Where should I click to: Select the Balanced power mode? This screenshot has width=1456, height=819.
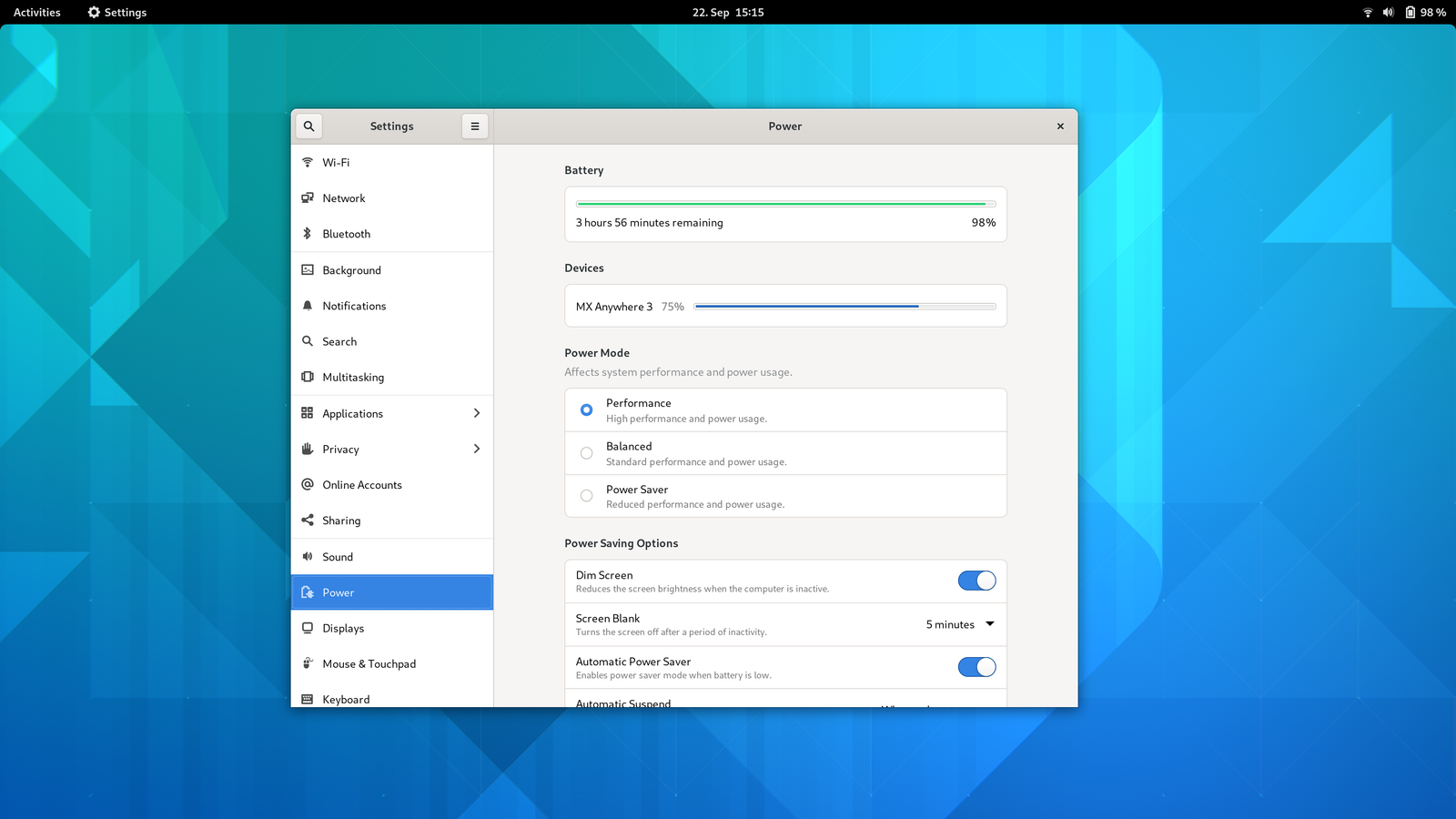[x=586, y=452]
